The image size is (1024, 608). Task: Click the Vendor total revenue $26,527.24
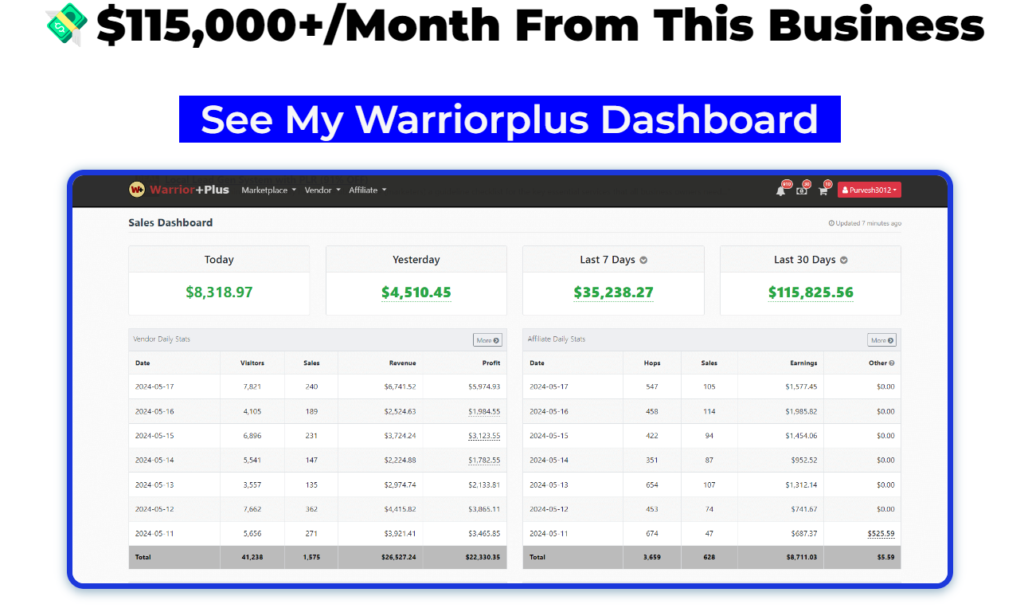click(398, 558)
